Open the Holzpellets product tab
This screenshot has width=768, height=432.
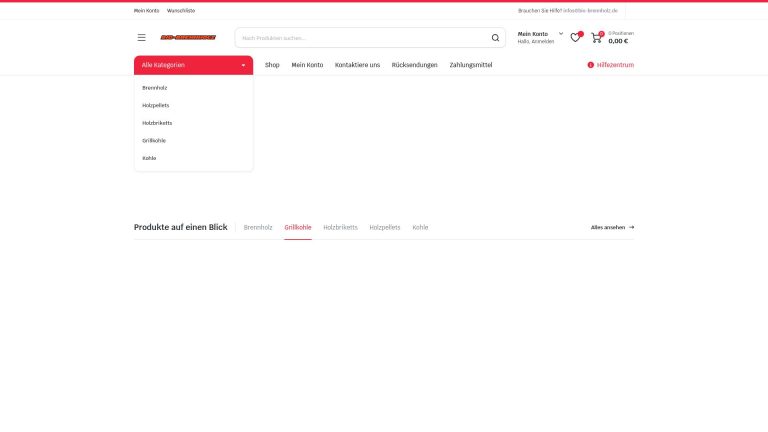click(385, 227)
